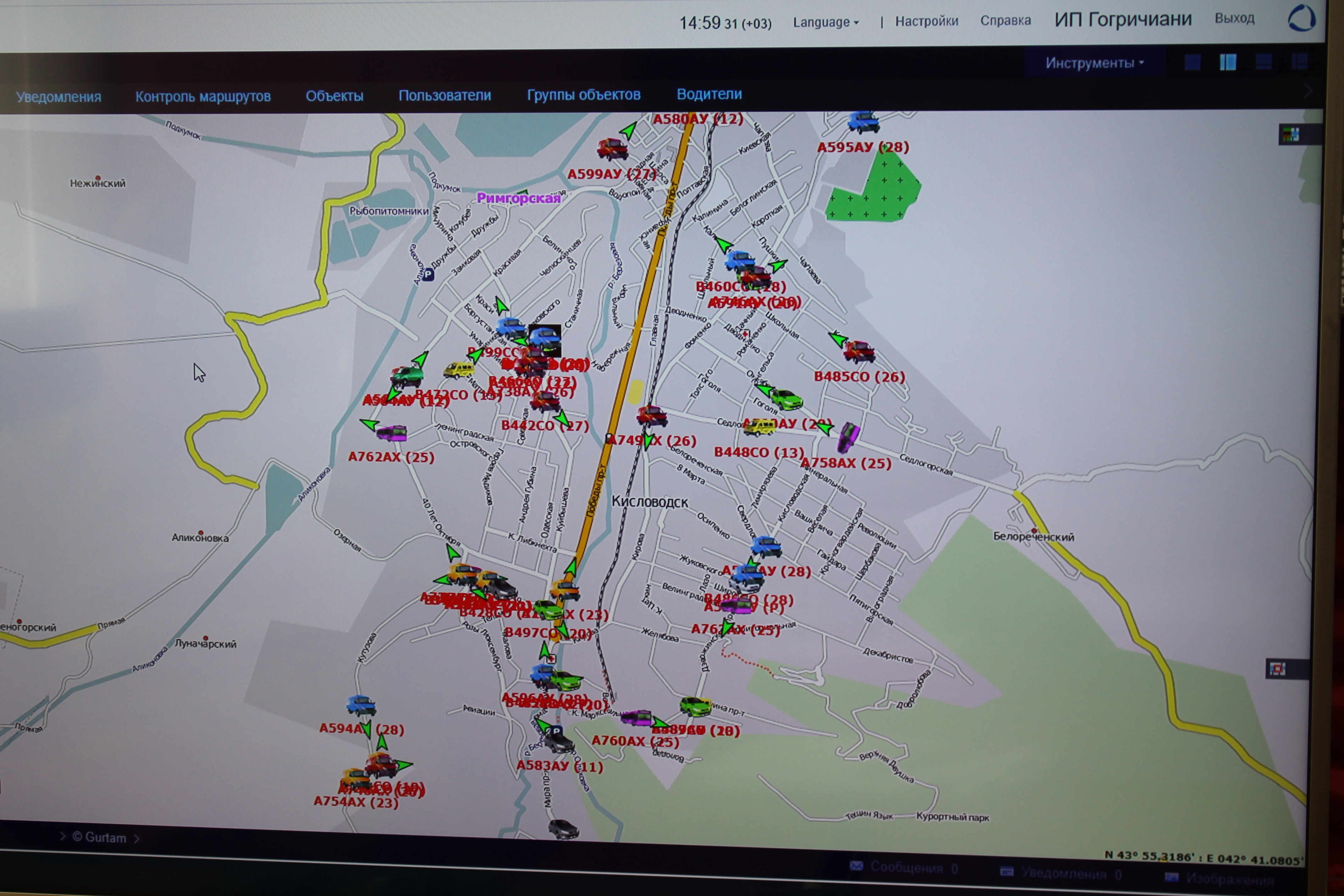Click the A580АУ (12) label
Viewport: 1344px width, 896px height.
[x=698, y=120]
